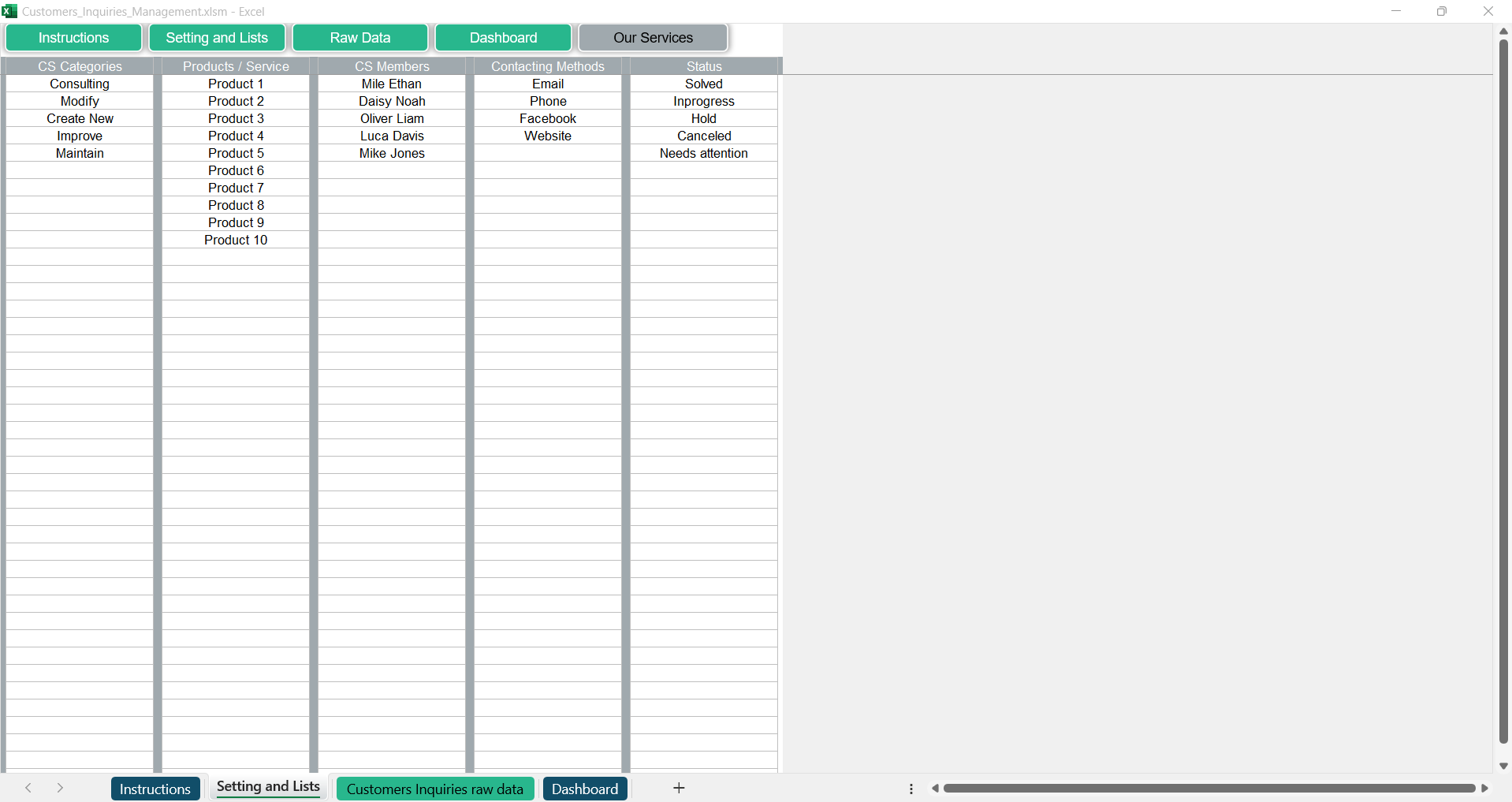Click the horizontal scrollbar thumb
The image size is (1512, 802).
click(x=1208, y=789)
